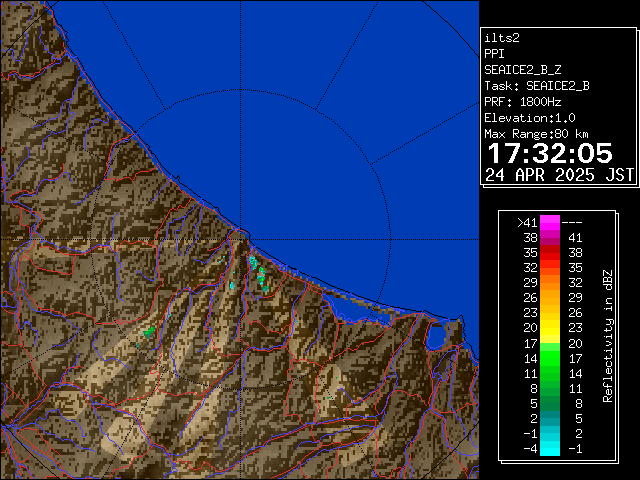The width and height of the screenshot is (640, 480).
Task: Click the date 24 APR 2025 JST
Action: [559, 175]
